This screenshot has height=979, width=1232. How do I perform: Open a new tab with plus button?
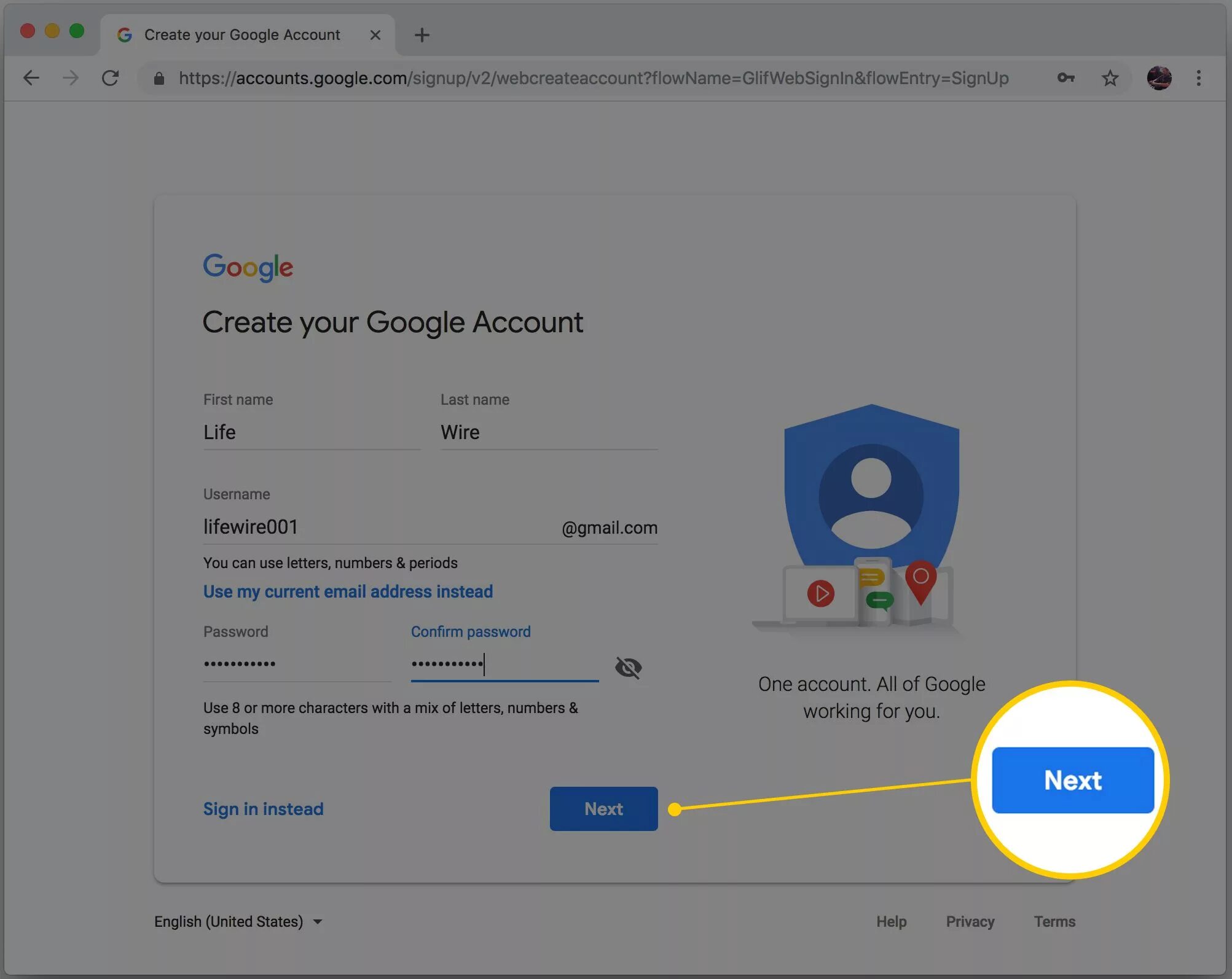tap(422, 35)
